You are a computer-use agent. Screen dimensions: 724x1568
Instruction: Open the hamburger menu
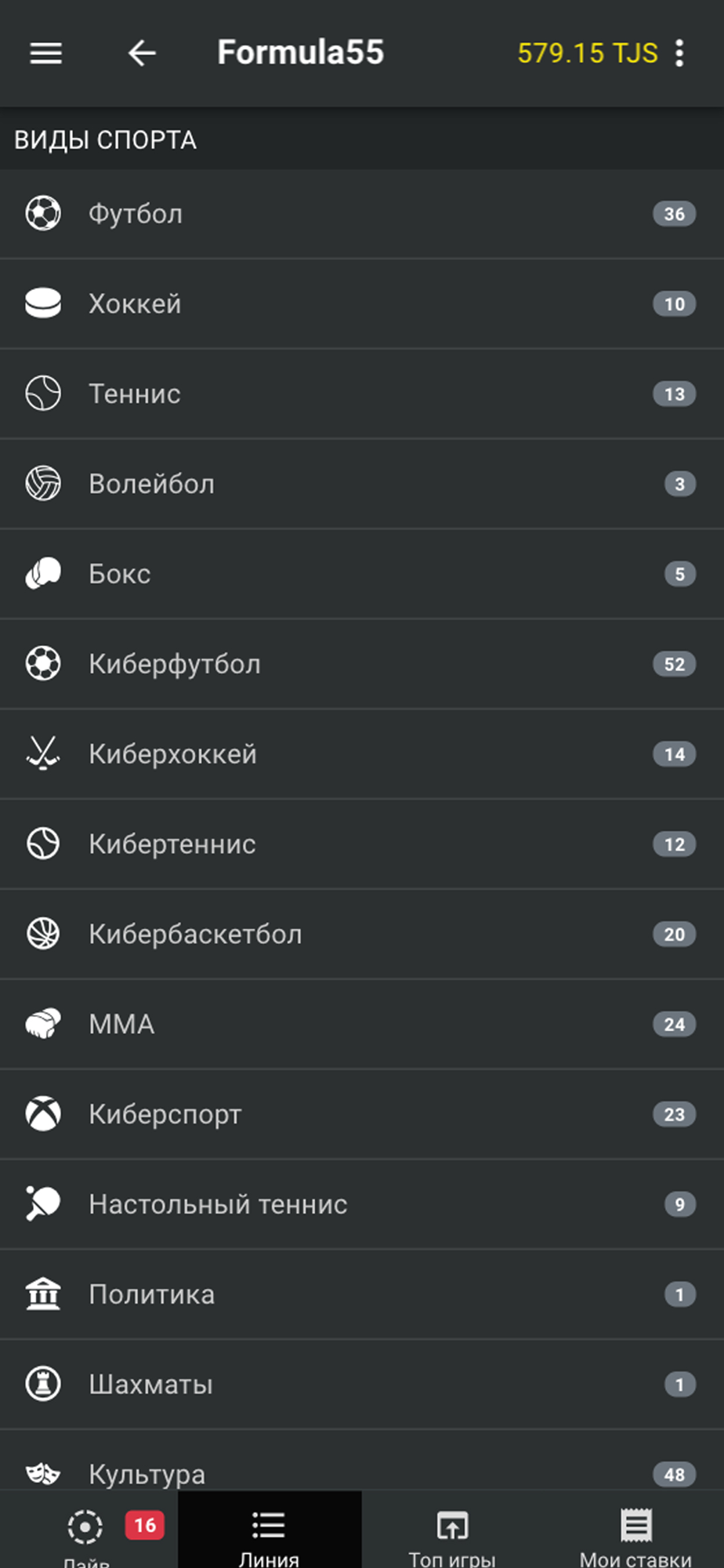tap(45, 53)
